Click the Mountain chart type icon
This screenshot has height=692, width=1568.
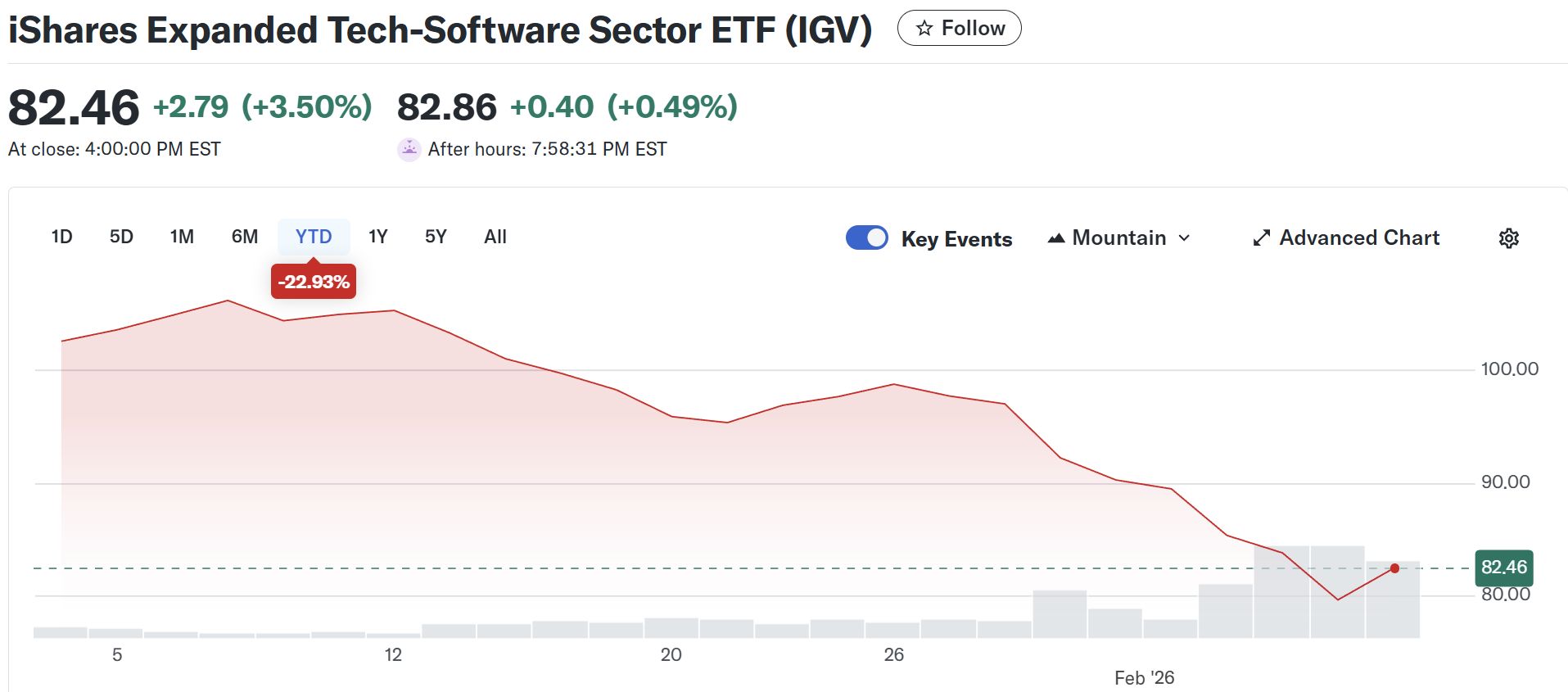pyautogui.click(x=1056, y=238)
